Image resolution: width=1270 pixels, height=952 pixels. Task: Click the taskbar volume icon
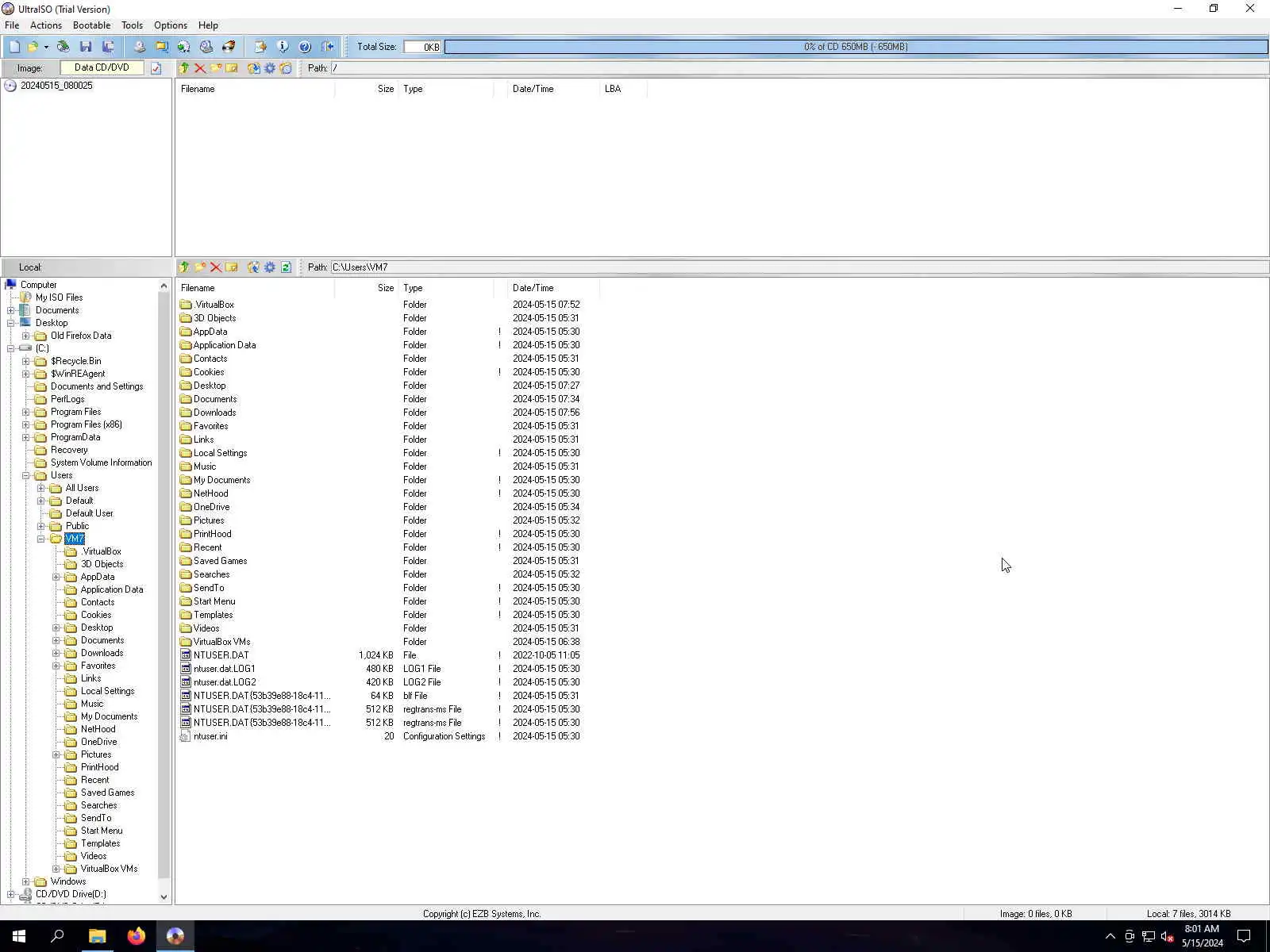point(1168,937)
